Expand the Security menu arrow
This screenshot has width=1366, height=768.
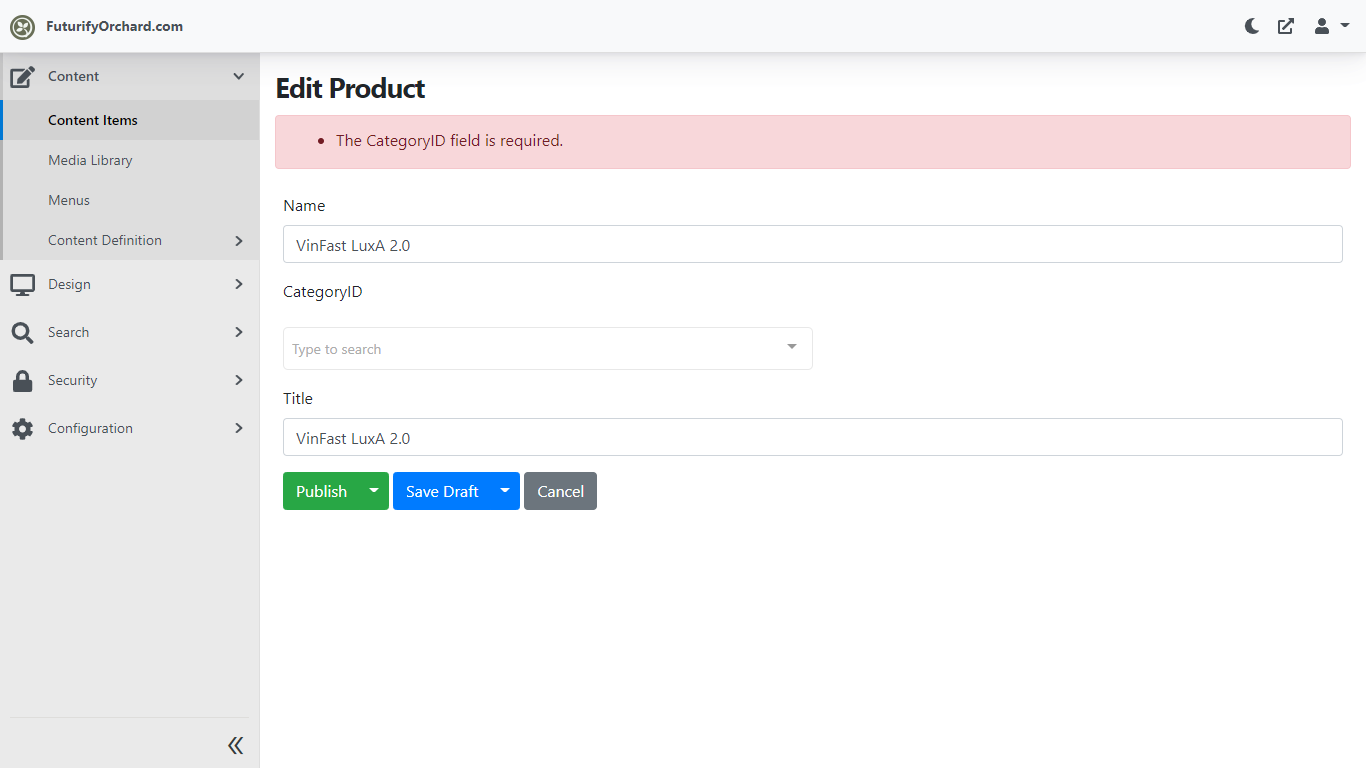point(239,380)
